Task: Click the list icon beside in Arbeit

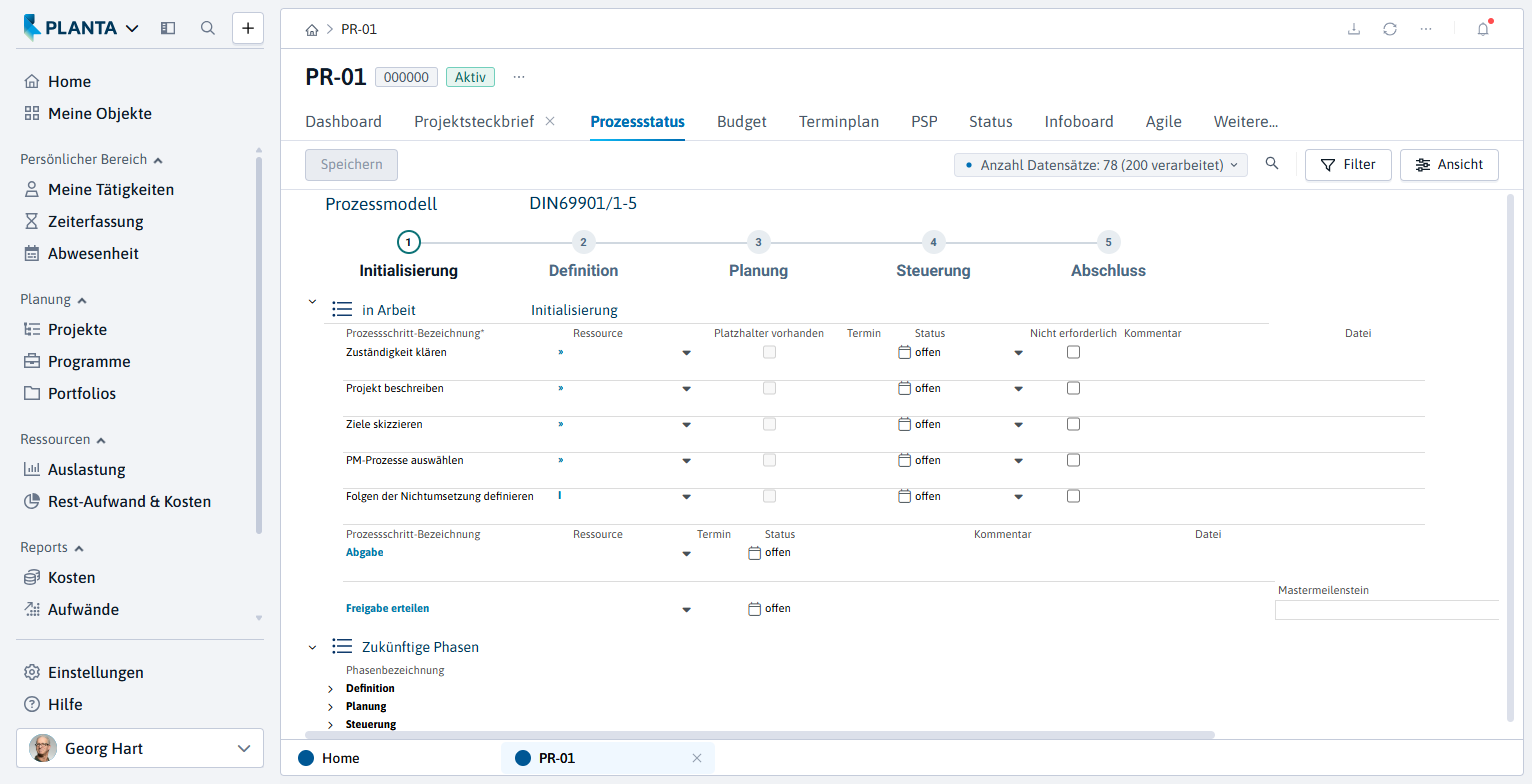Action: pyautogui.click(x=342, y=310)
